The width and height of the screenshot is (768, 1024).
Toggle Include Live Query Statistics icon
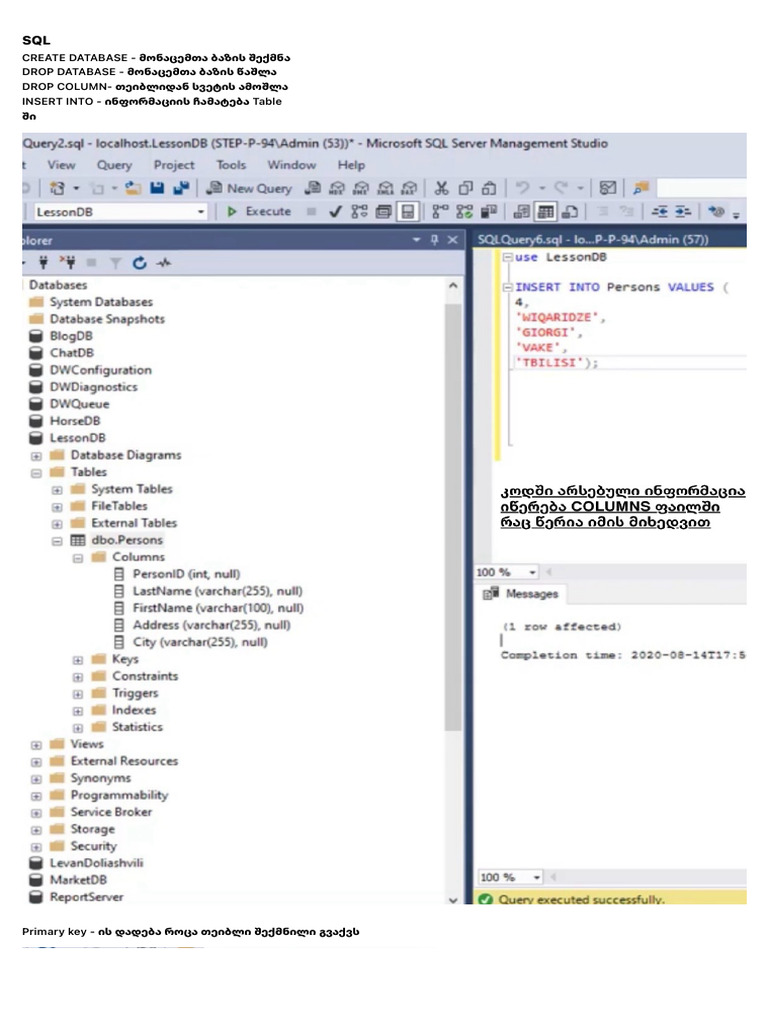[x=464, y=212]
